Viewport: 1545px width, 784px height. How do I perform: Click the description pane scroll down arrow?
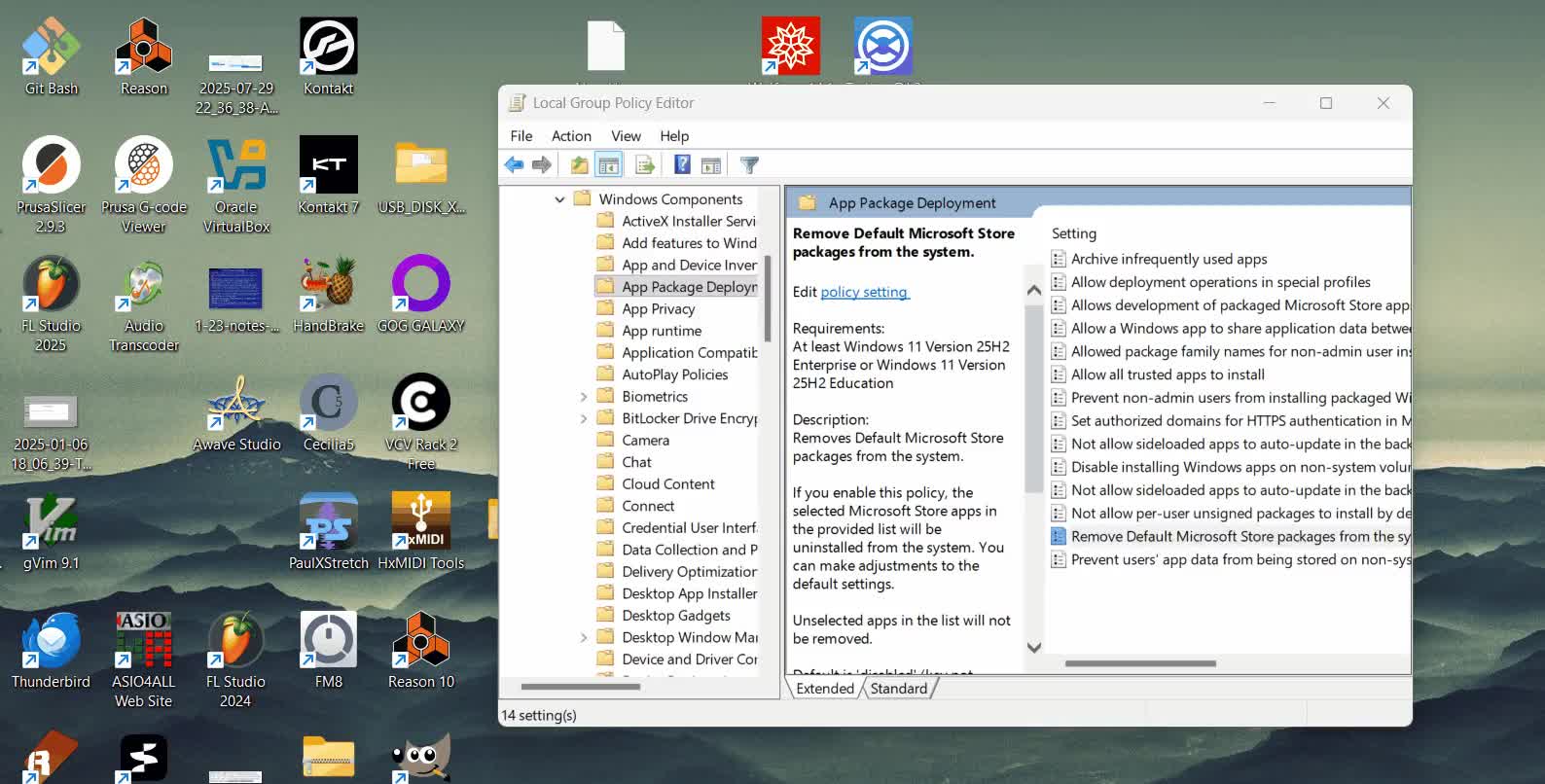[x=1034, y=648]
